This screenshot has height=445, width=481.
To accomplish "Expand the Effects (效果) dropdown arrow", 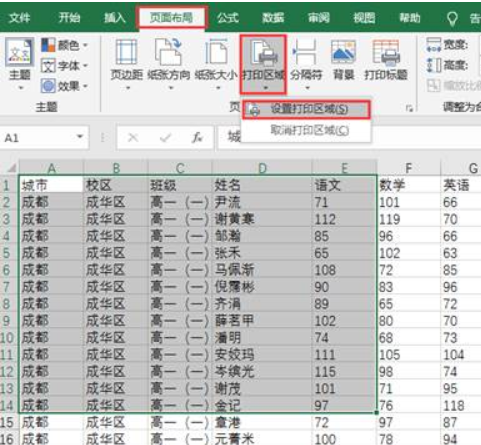I will click(x=85, y=86).
